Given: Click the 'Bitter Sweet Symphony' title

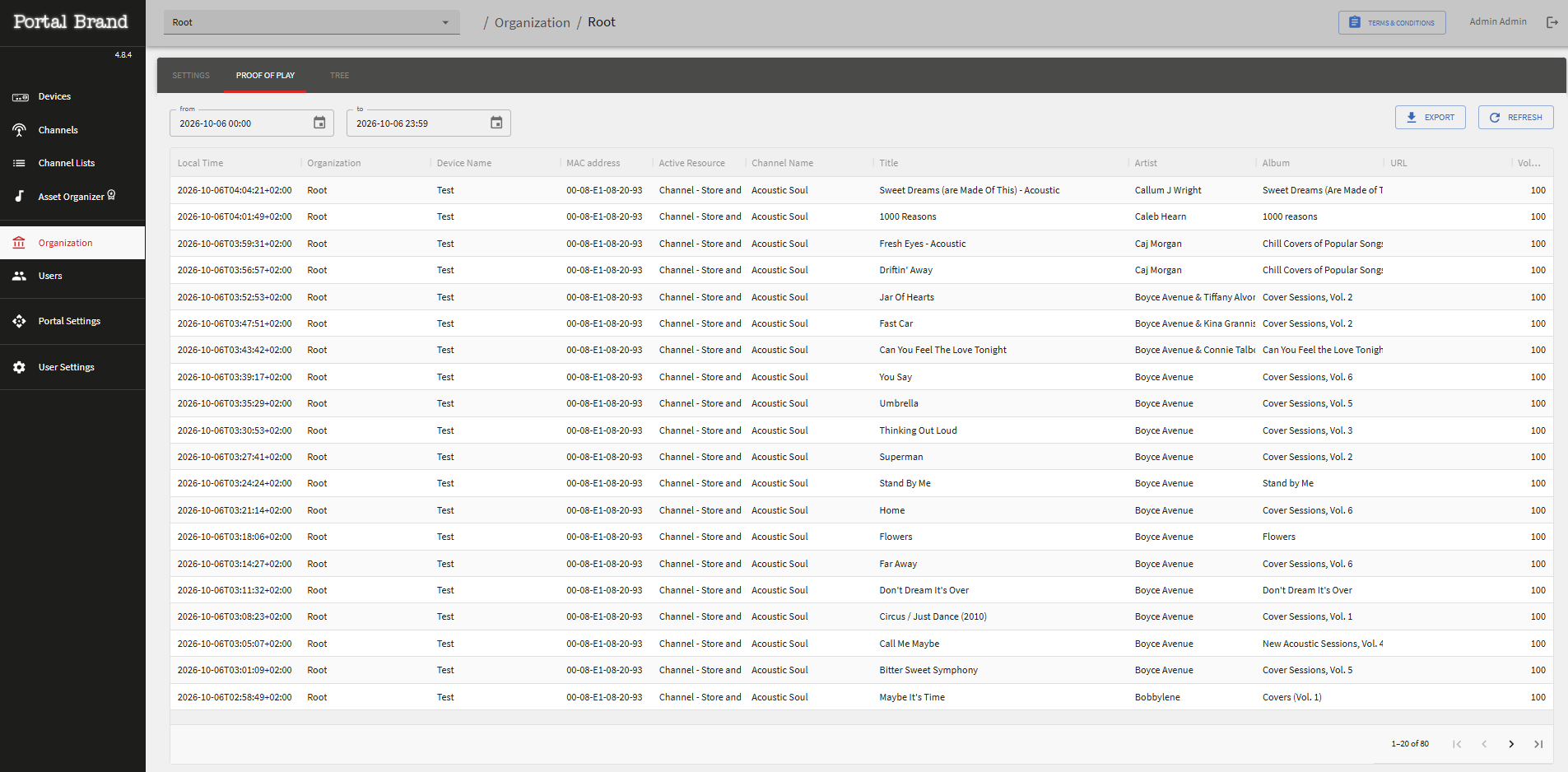Looking at the screenshot, I should tap(928, 670).
